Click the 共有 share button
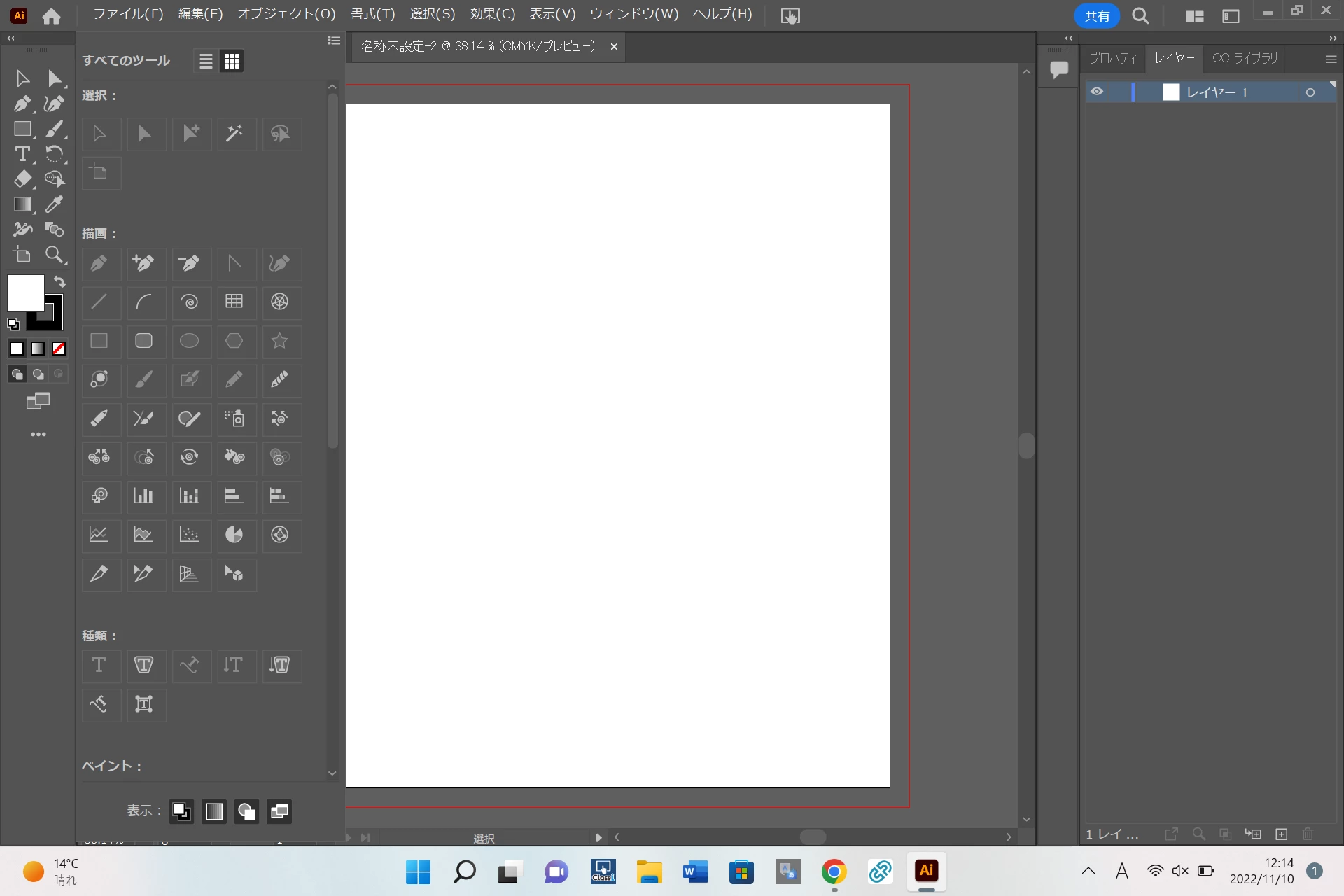 point(1096,15)
